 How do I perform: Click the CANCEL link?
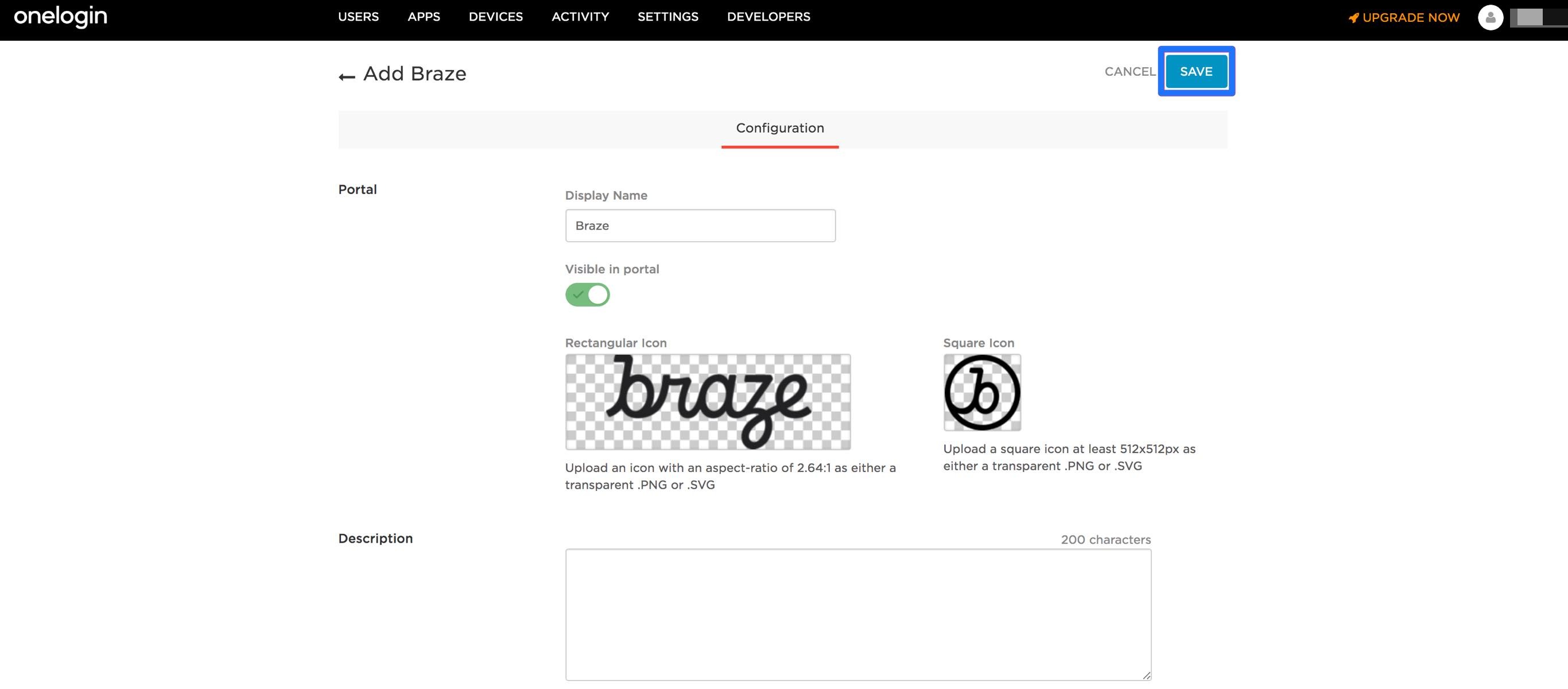[1129, 72]
